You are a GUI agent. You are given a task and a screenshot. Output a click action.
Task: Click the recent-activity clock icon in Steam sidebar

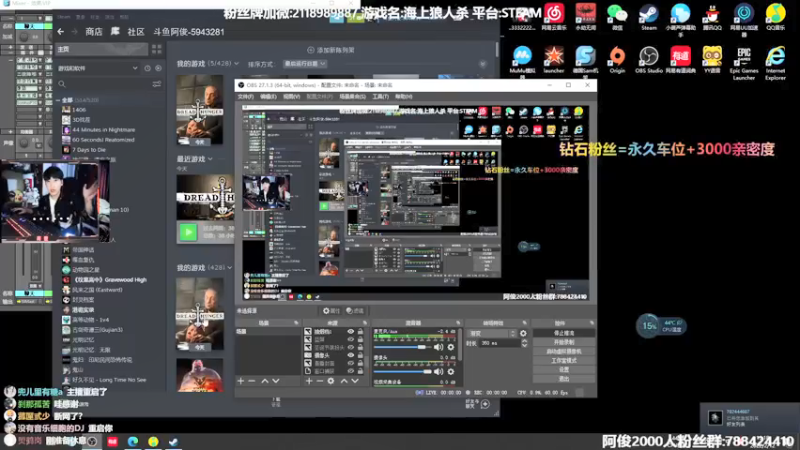coord(147,68)
